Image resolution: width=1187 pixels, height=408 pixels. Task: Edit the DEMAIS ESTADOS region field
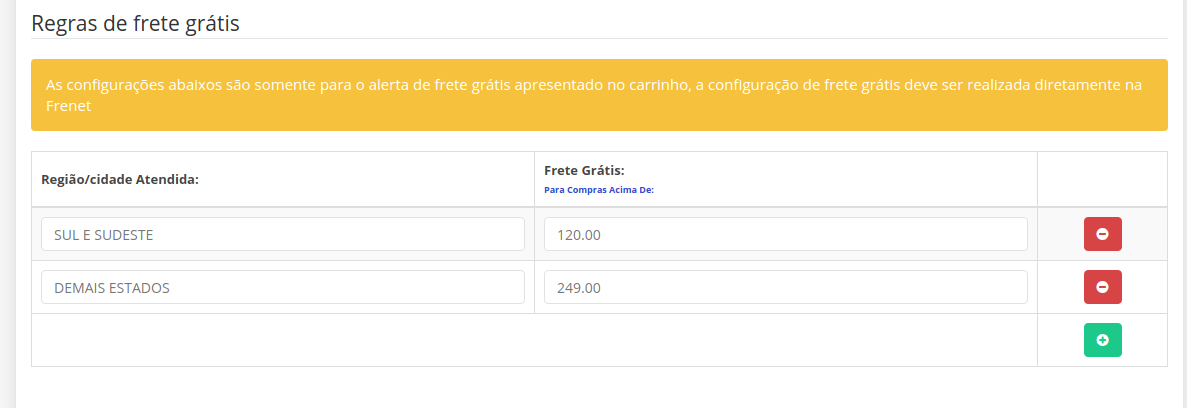pyautogui.click(x=282, y=287)
